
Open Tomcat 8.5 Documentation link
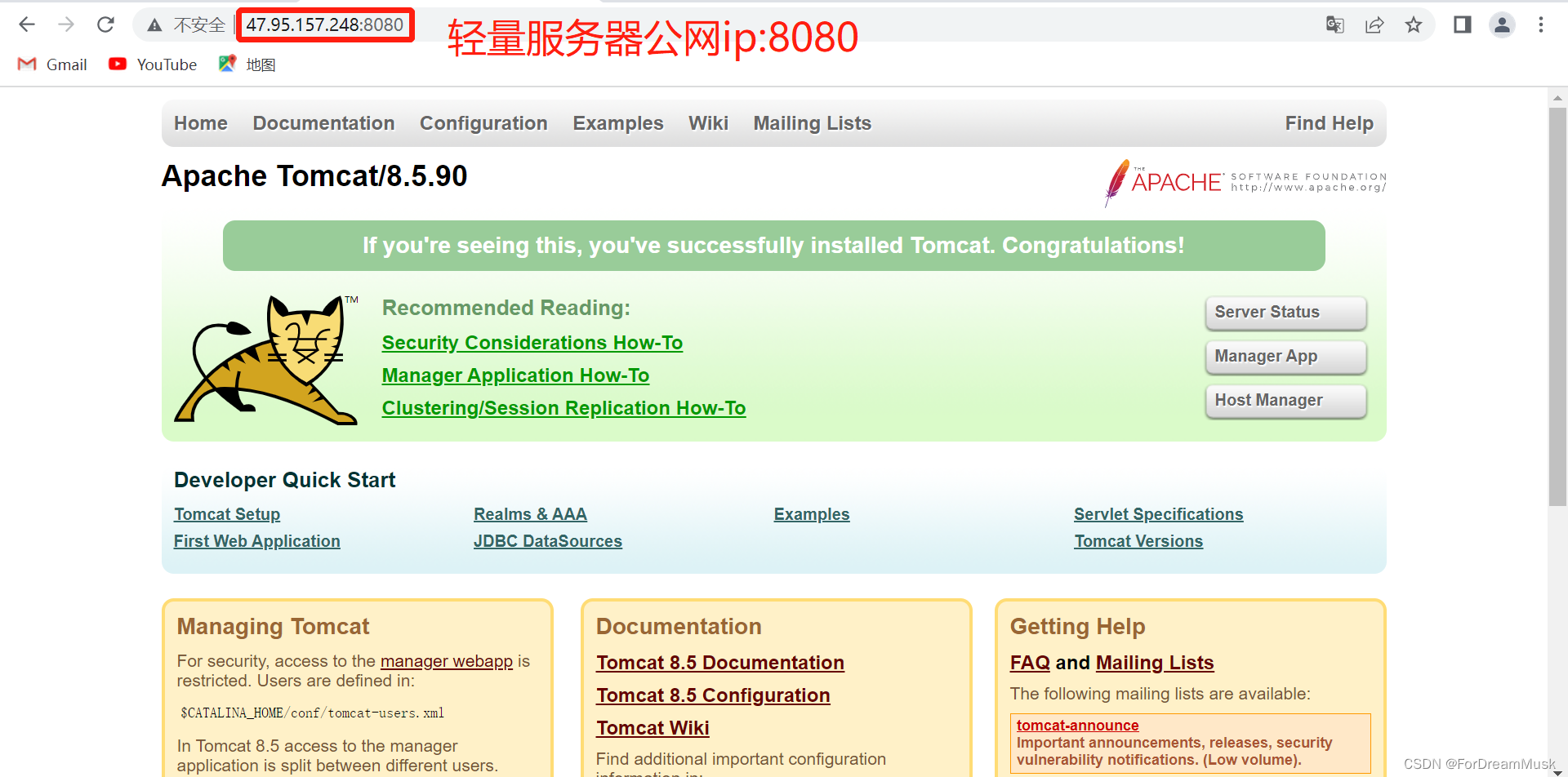click(x=720, y=663)
